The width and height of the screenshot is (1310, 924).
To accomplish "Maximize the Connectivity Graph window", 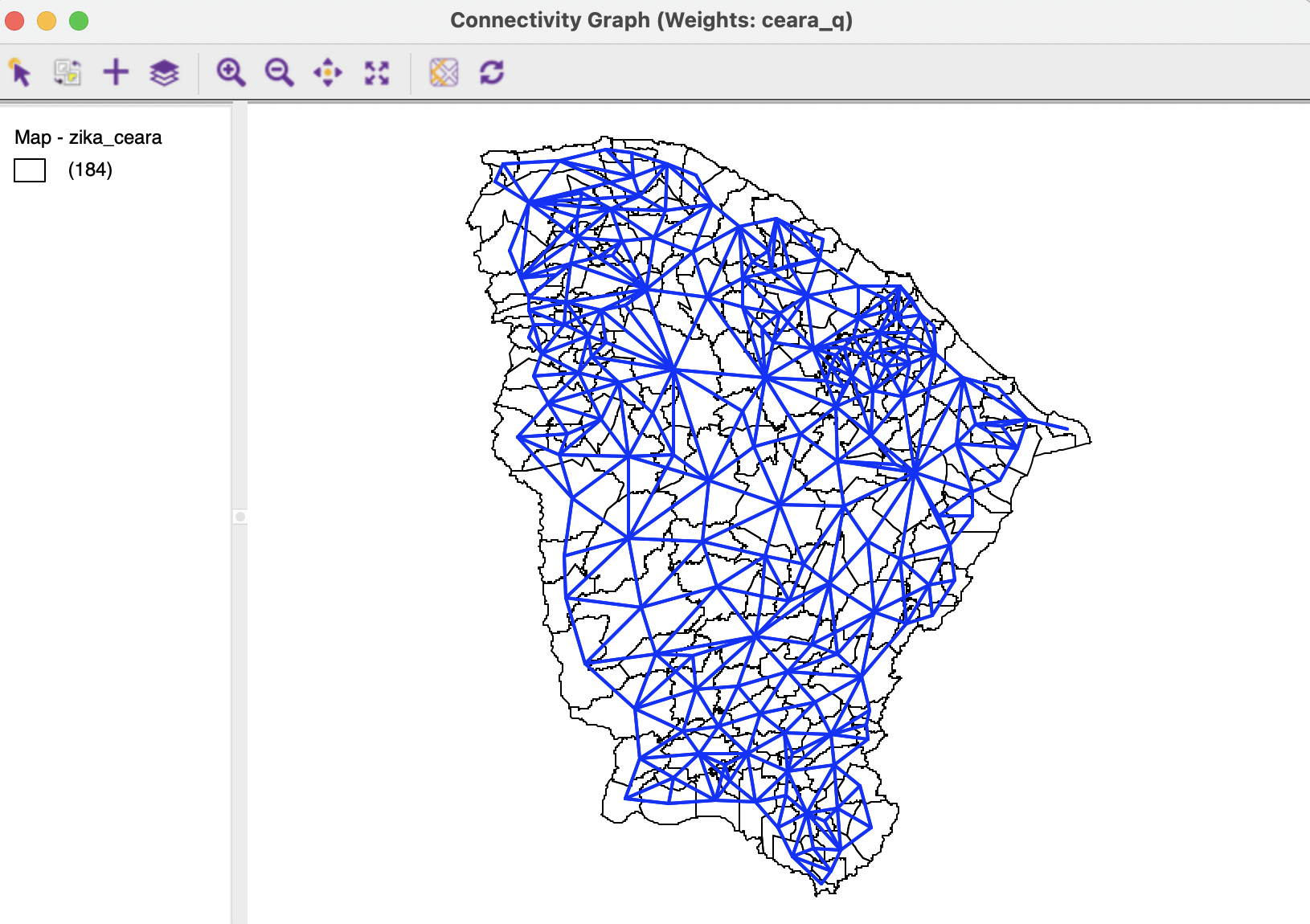I will point(79,21).
